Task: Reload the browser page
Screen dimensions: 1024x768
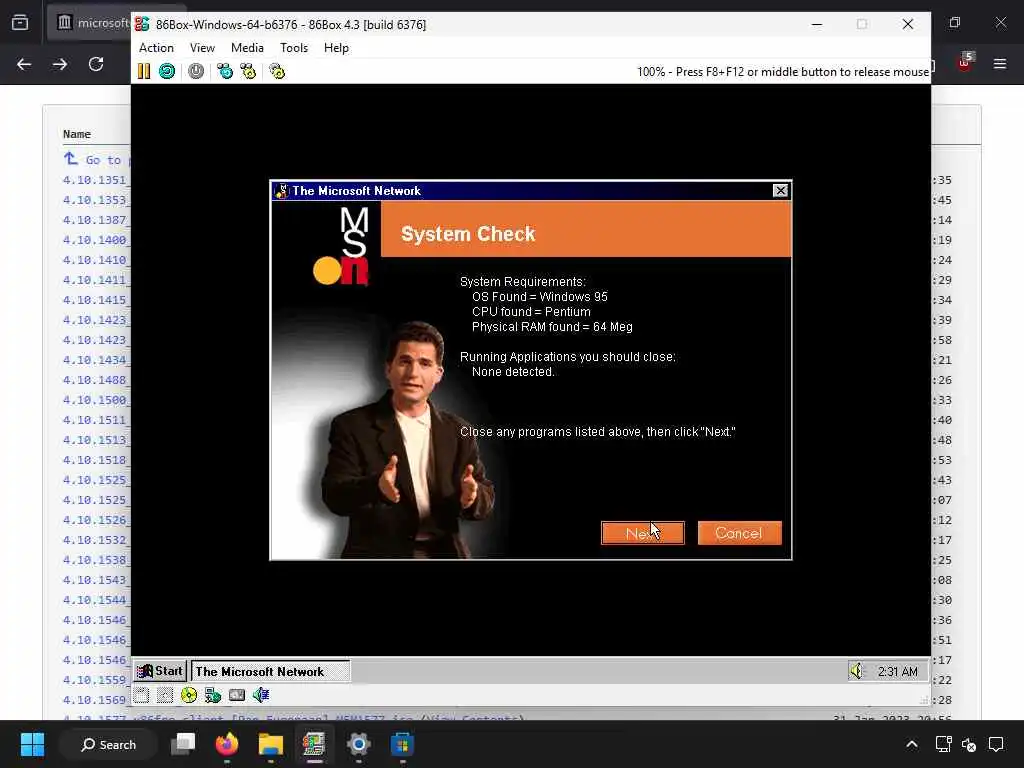Action: coord(96,64)
